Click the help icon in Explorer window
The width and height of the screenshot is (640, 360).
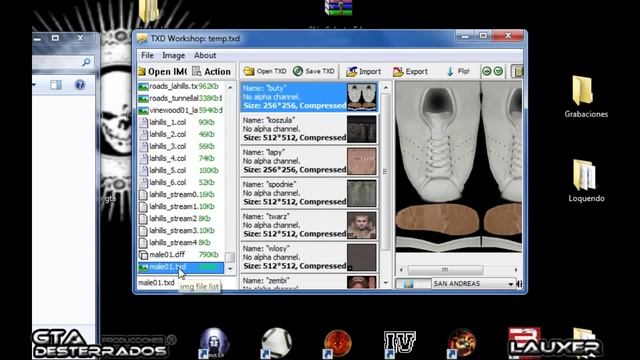[x=80, y=85]
